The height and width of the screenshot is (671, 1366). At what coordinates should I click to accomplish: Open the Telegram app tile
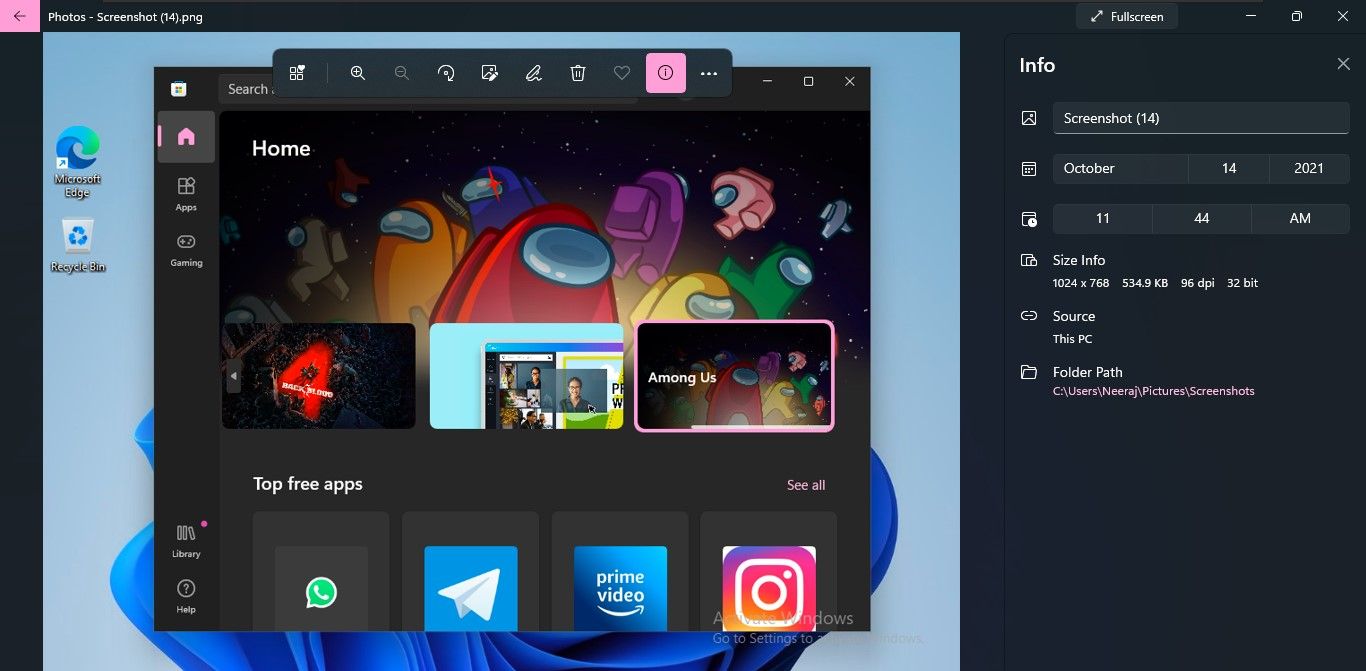(x=471, y=572)
